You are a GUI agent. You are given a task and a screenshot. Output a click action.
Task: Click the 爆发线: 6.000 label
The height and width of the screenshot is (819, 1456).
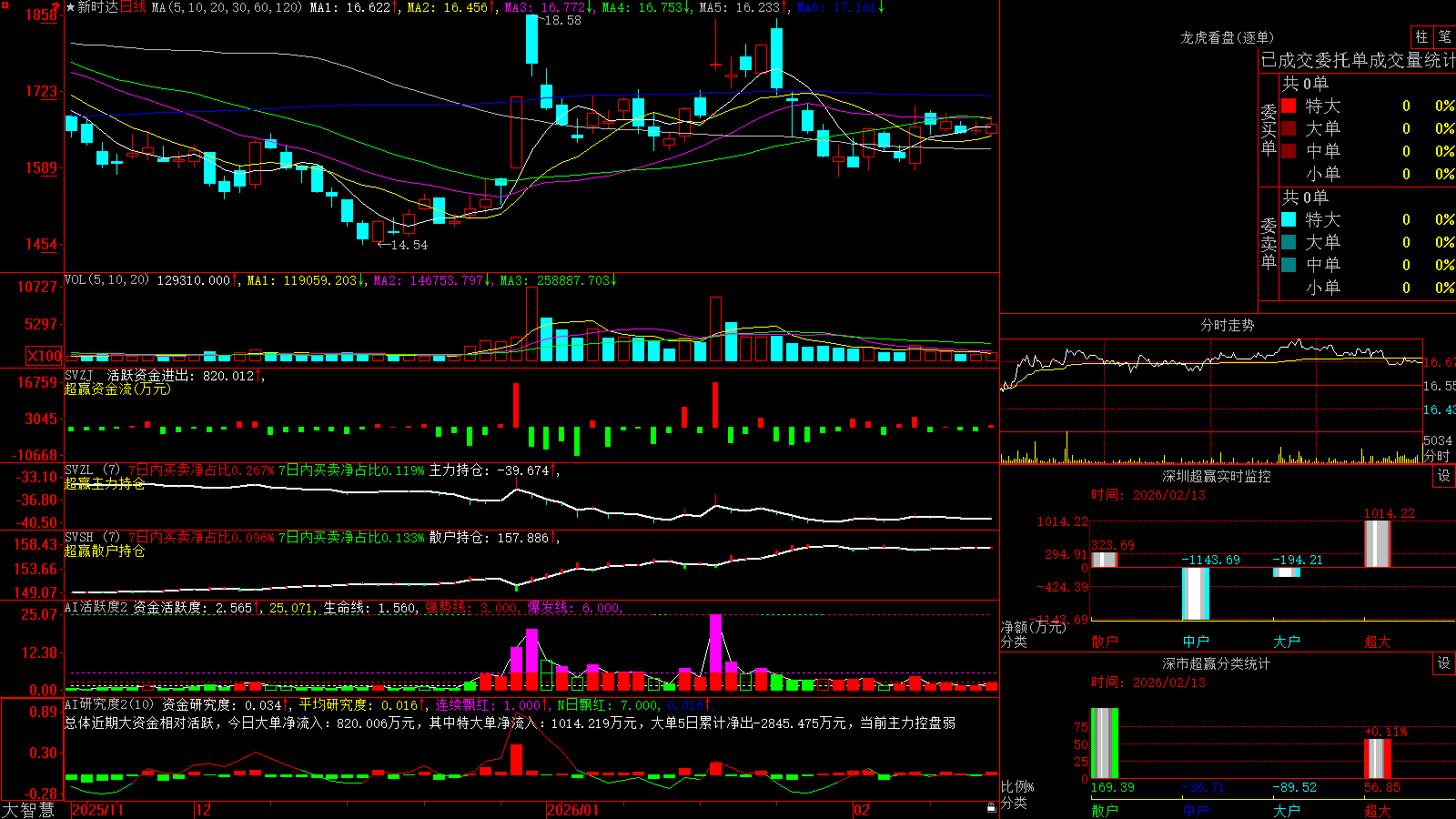click(x=573, y=608)
